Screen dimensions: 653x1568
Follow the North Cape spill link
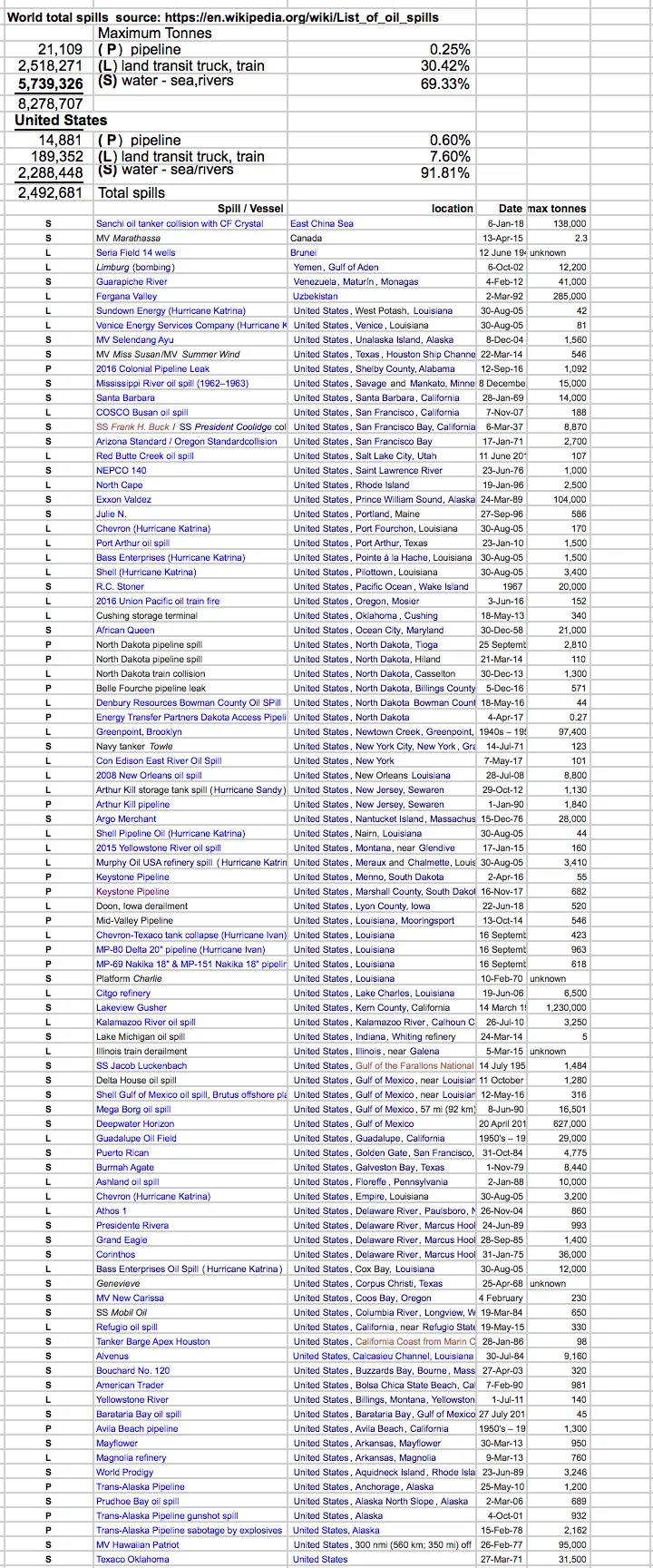coord(120,485)
